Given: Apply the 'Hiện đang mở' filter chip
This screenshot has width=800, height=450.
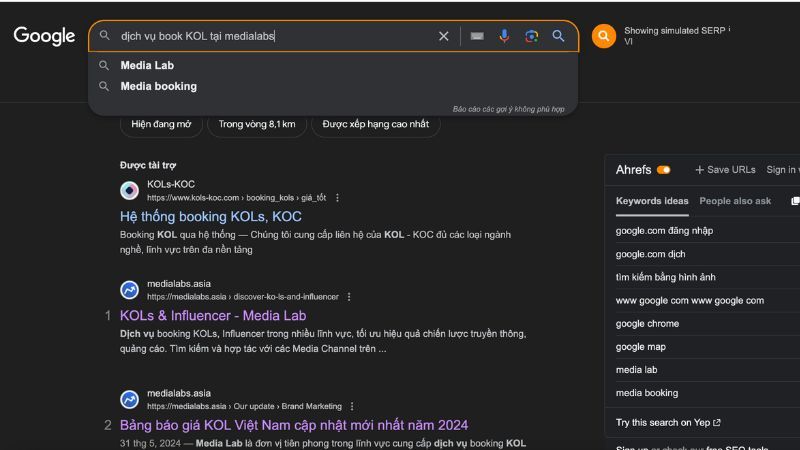Looking at the screenshot, I should [x=161, y=124].
